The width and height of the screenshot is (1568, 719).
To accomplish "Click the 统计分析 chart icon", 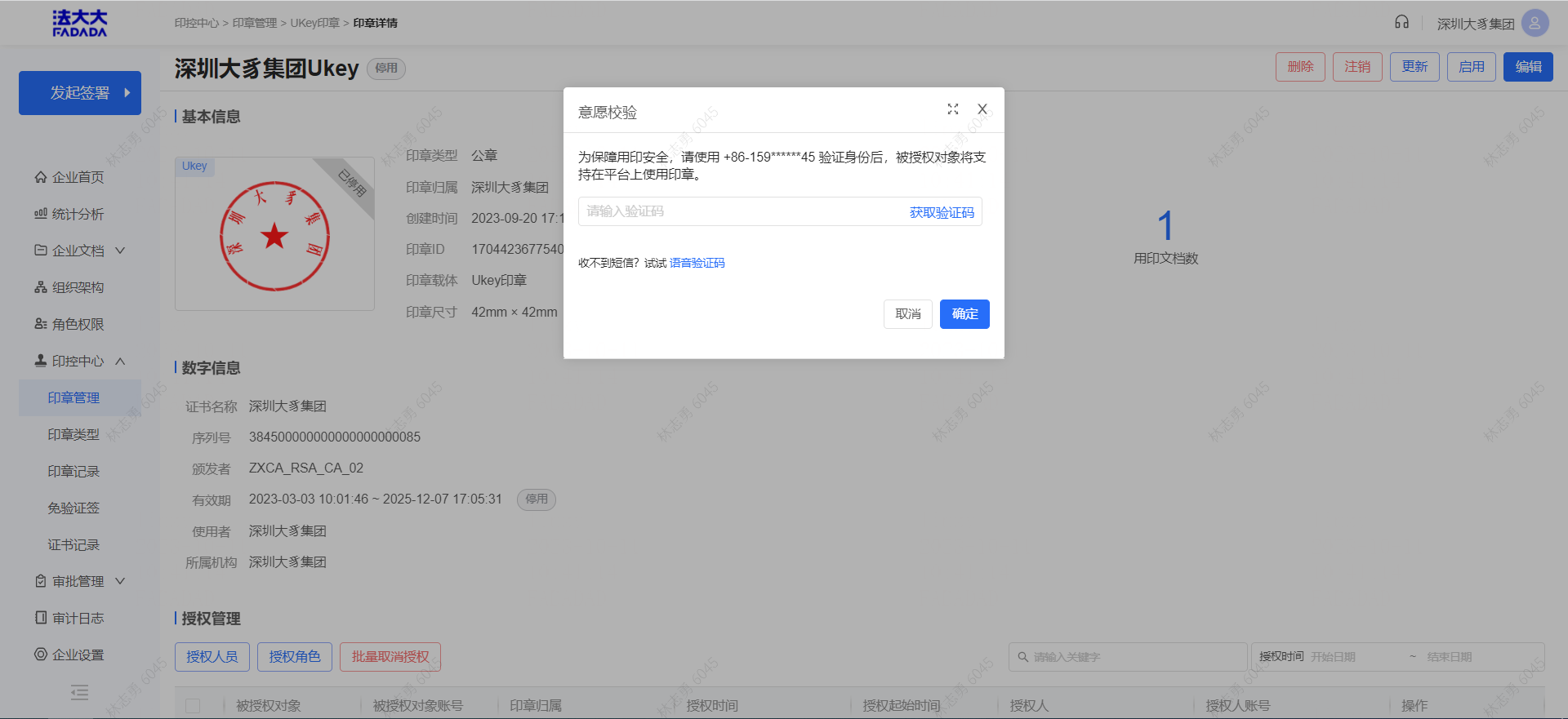I will click(41, 214).
